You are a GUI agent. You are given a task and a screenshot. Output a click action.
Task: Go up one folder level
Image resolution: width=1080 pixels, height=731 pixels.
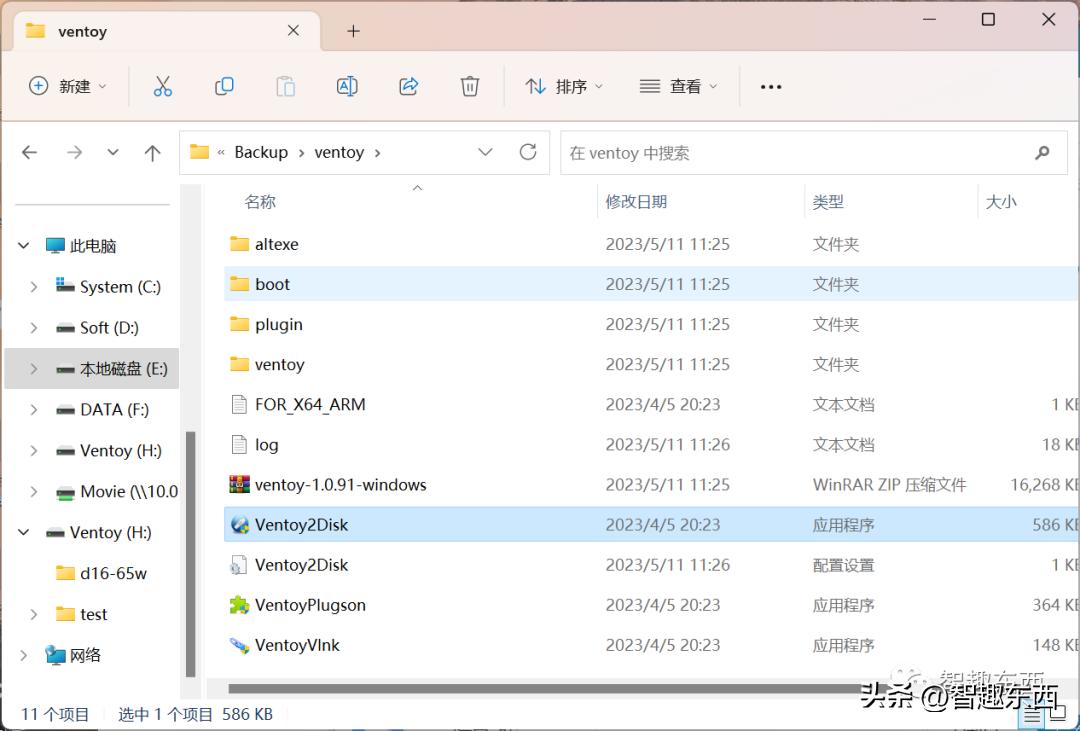[x=152, y=152]
